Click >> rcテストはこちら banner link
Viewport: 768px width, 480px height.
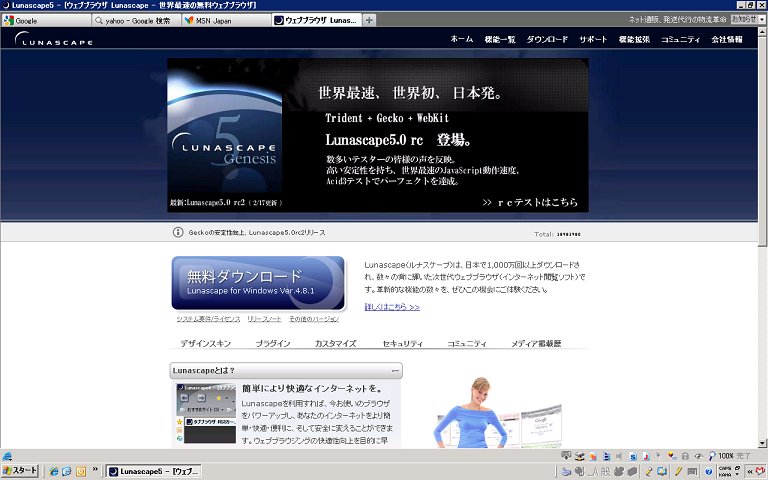point(530,202)
